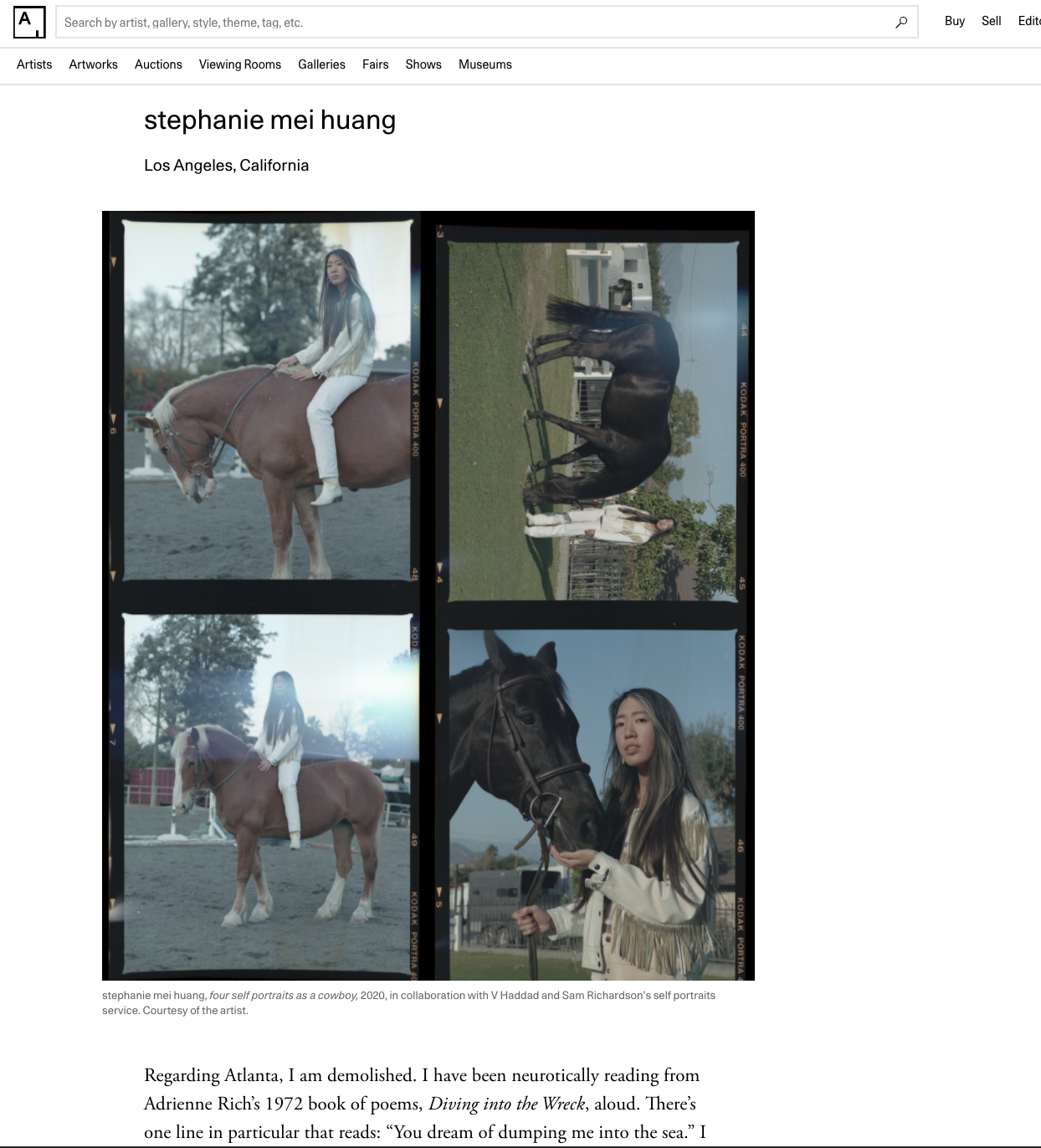Image resolution: width=1041 pixels, height=1148 pixels.
Task: Click the stephanie mei huang heading
Action: tap(269, 120)
